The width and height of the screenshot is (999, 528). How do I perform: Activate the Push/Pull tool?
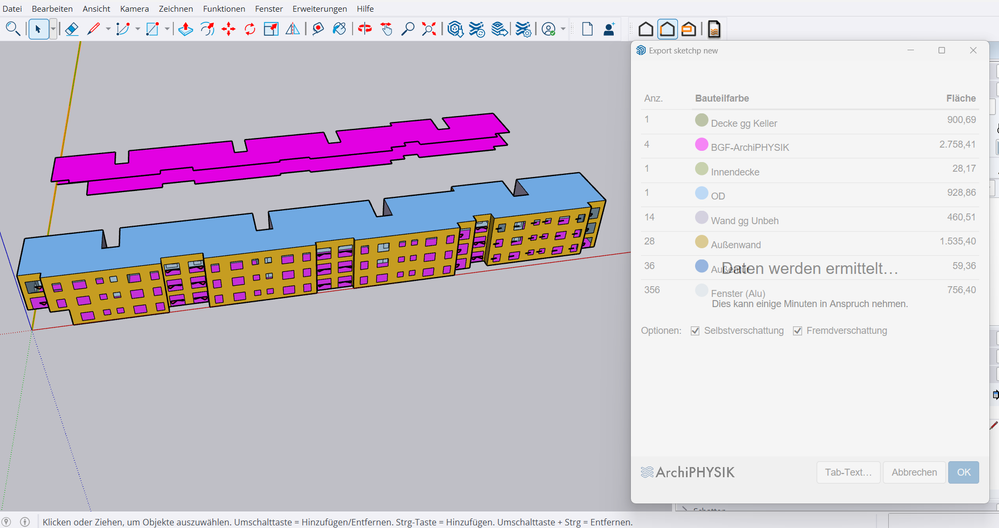click(185, 29)
